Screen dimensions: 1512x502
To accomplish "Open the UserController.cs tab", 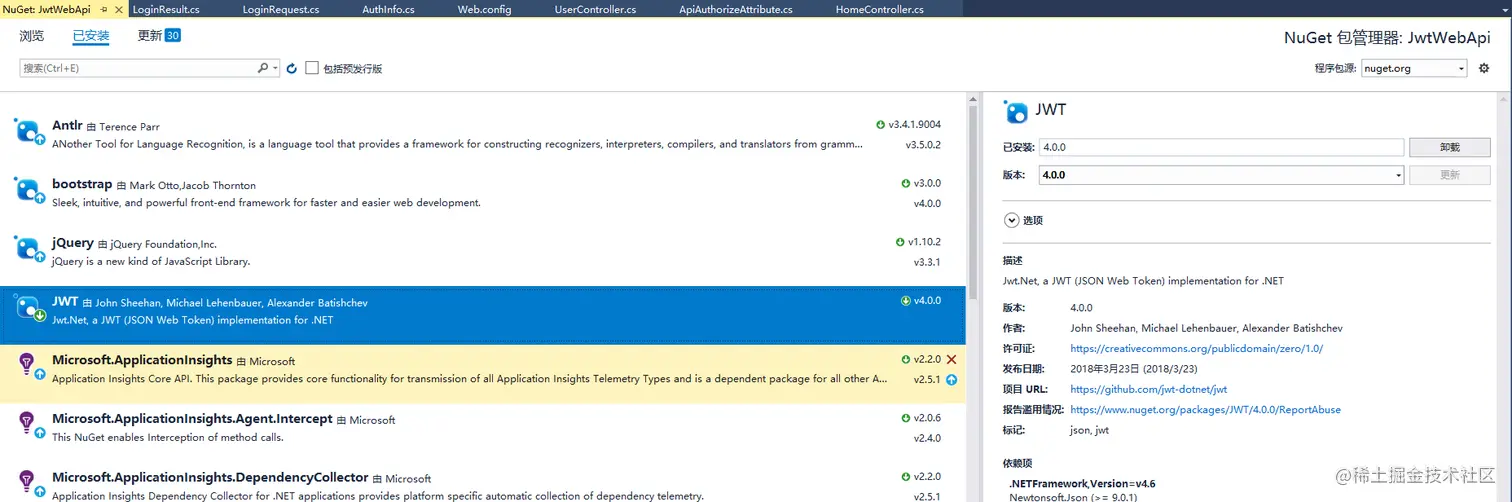I will point(595,10).
